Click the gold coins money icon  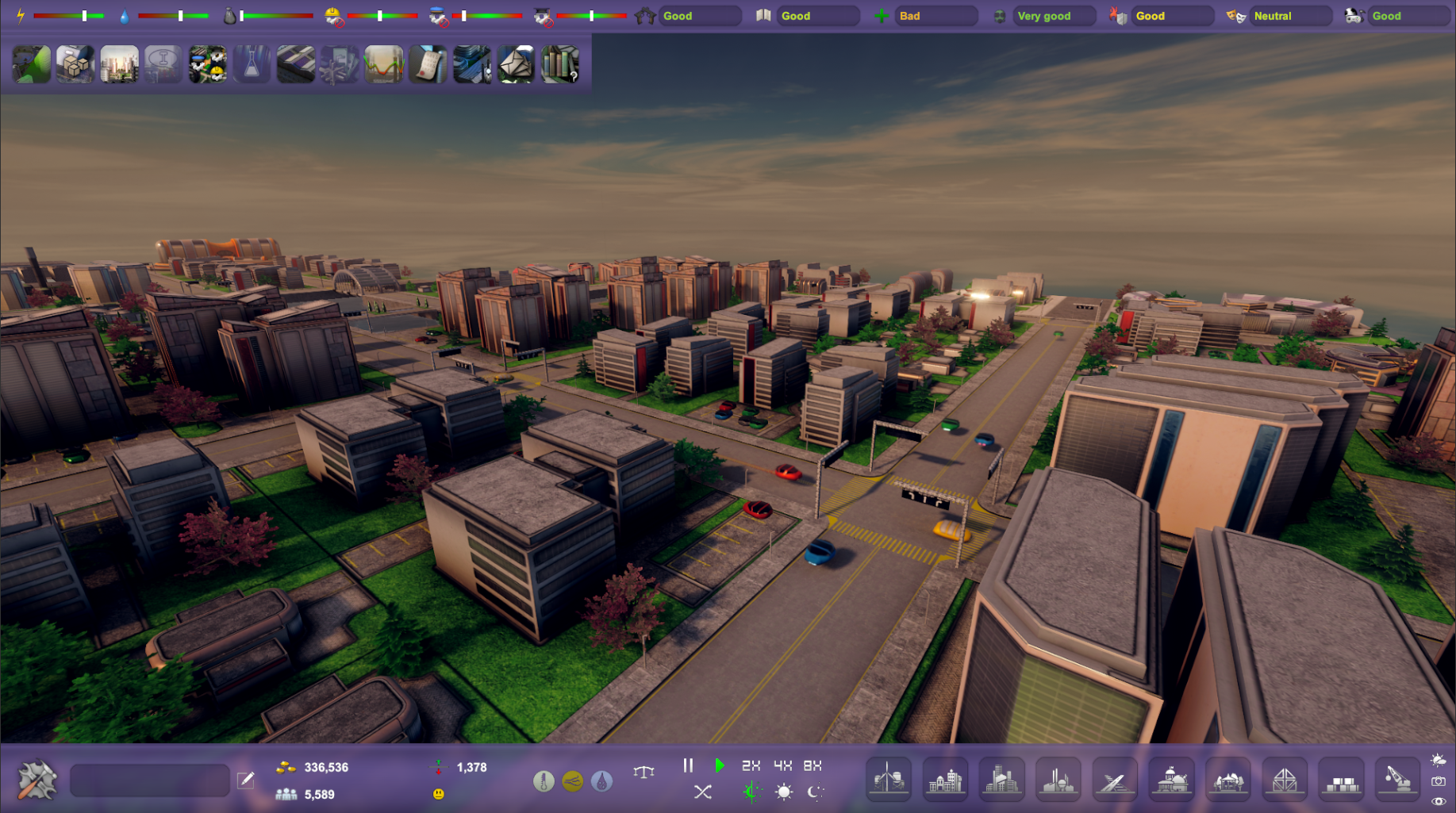pyautogui.click(x=286, y=767)
